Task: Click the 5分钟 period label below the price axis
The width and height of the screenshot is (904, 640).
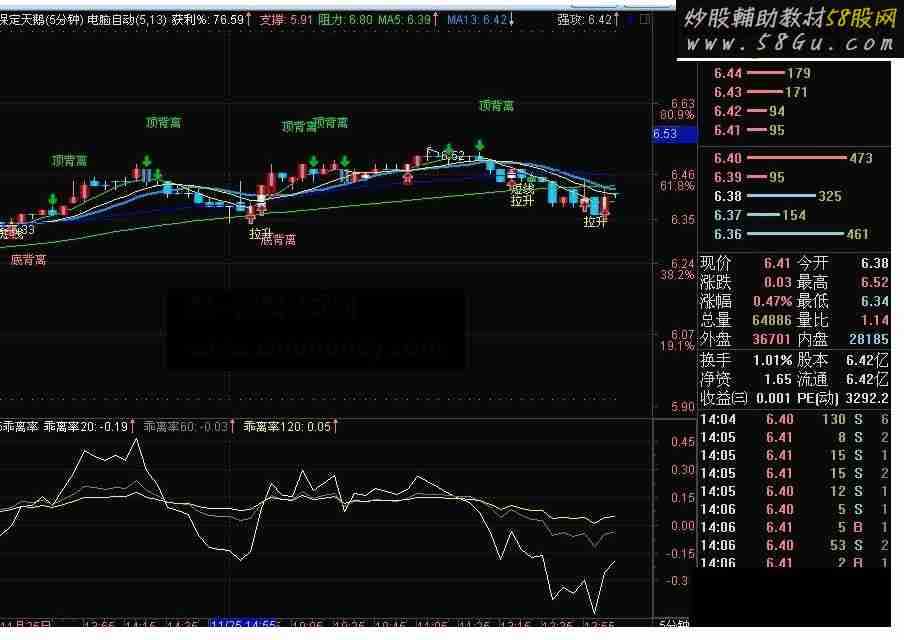Action: (x=674, y=624)
